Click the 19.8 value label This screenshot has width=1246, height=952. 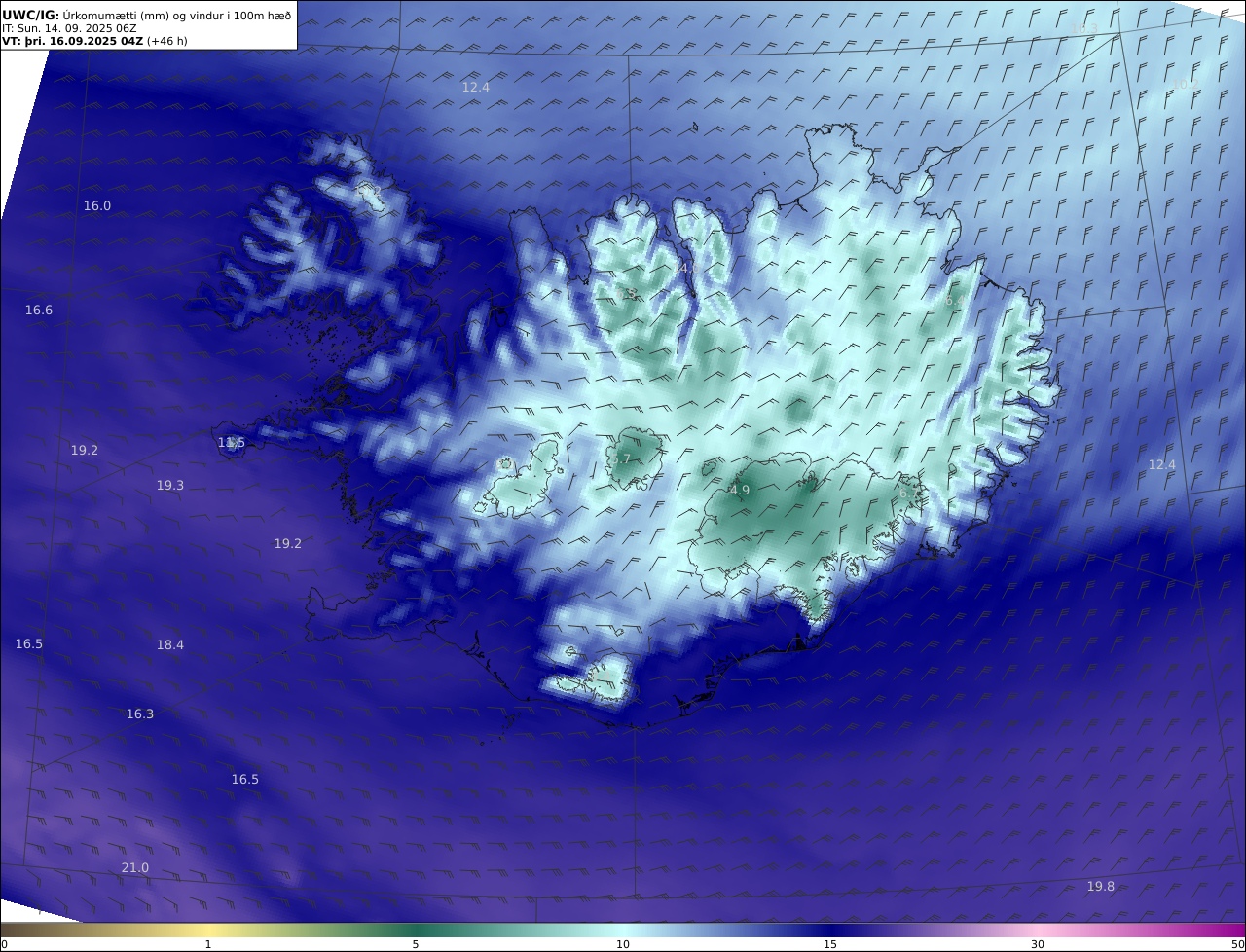(x=1101, y=886)
